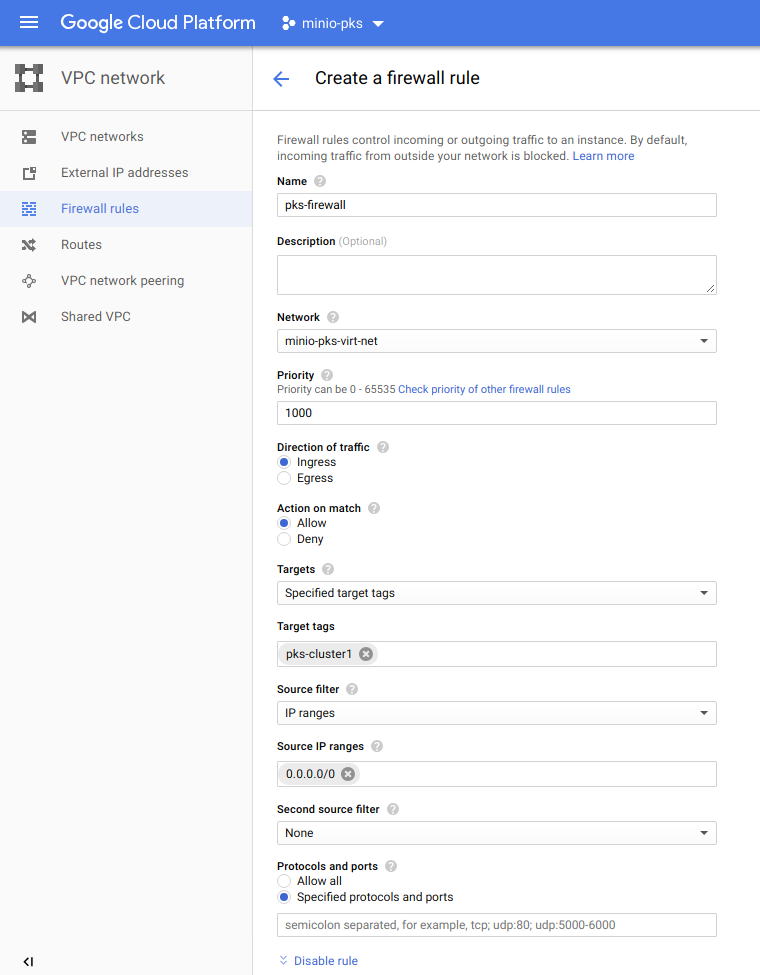Viewport: 760px width, 975px height.
Task: Select Deny as action on match
Action: 284,540
